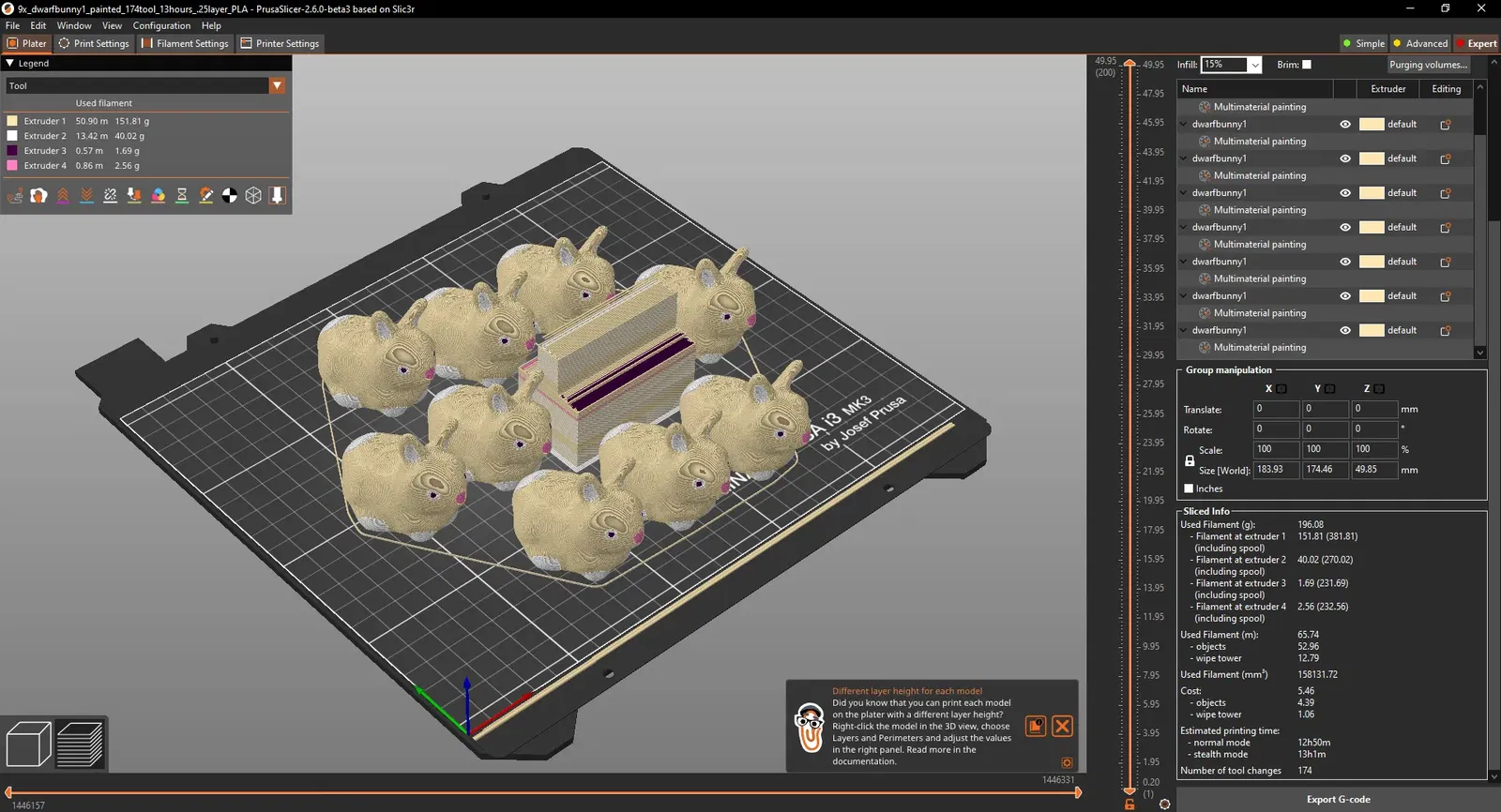The height and width of the screenshot is (812, 1501).
Task: Click the top thumb of the vertical layer slider
Action: [1130, 64]
